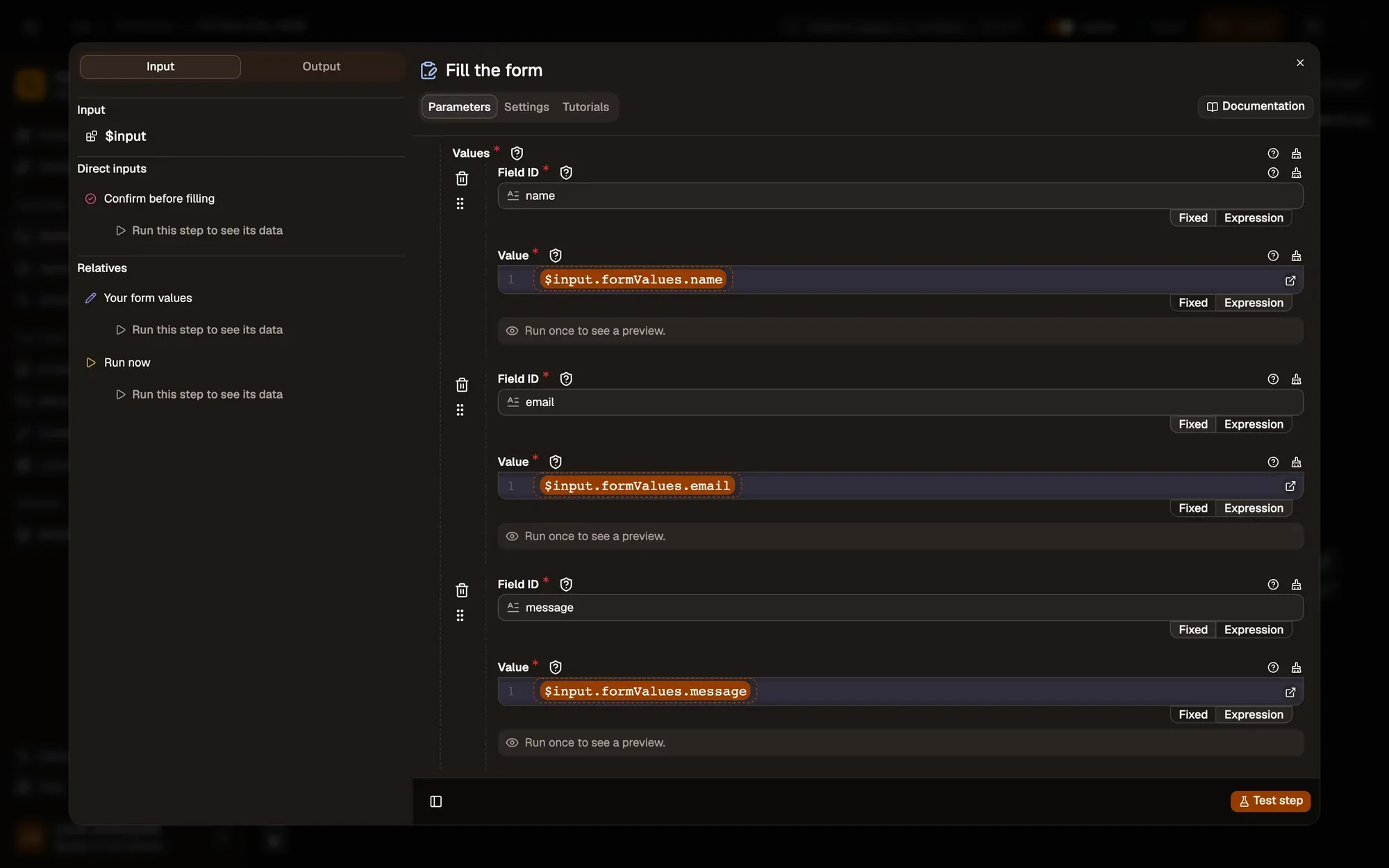Close the Fill the form dialog

point(1300,63)
